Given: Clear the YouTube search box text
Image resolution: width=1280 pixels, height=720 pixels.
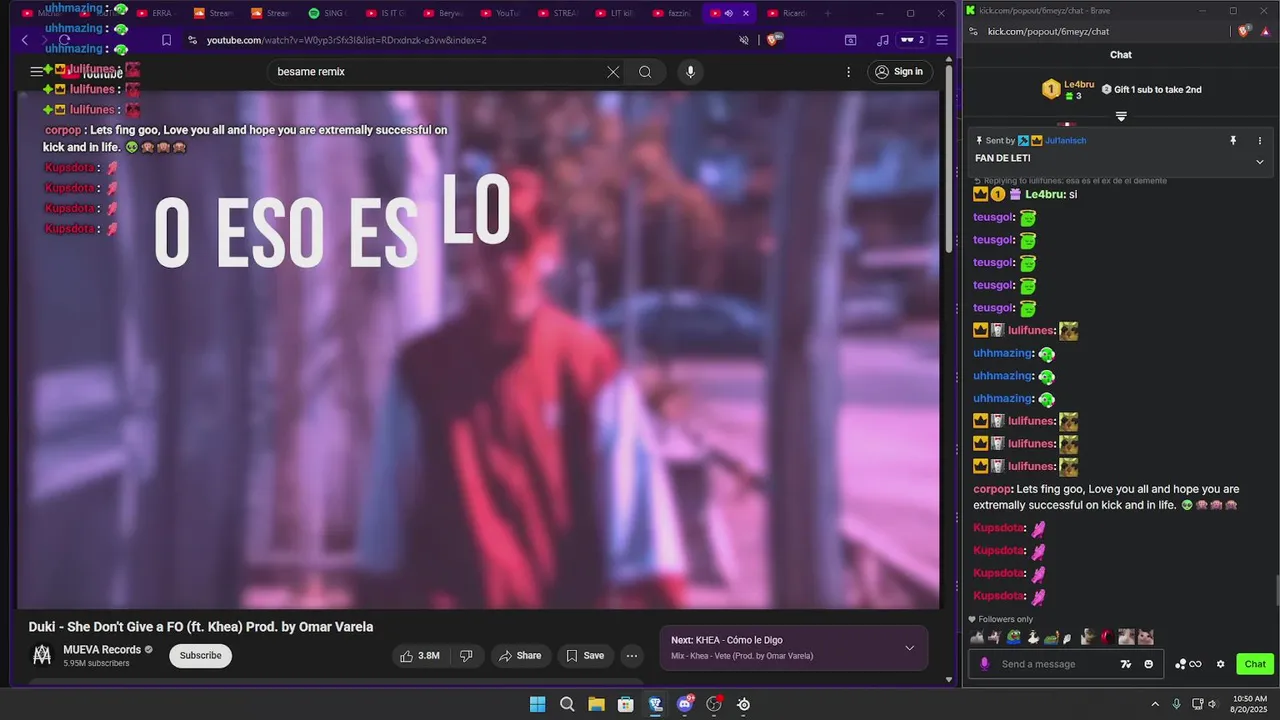Looking at the screenshot, I should (x=613, y=72).
